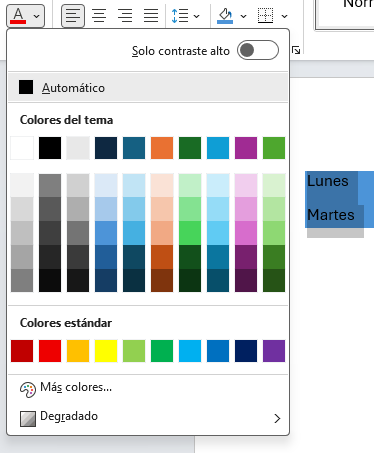Choose dark green theme color swatch
Viewport: 374px width, 453px height.
[190, 148]
